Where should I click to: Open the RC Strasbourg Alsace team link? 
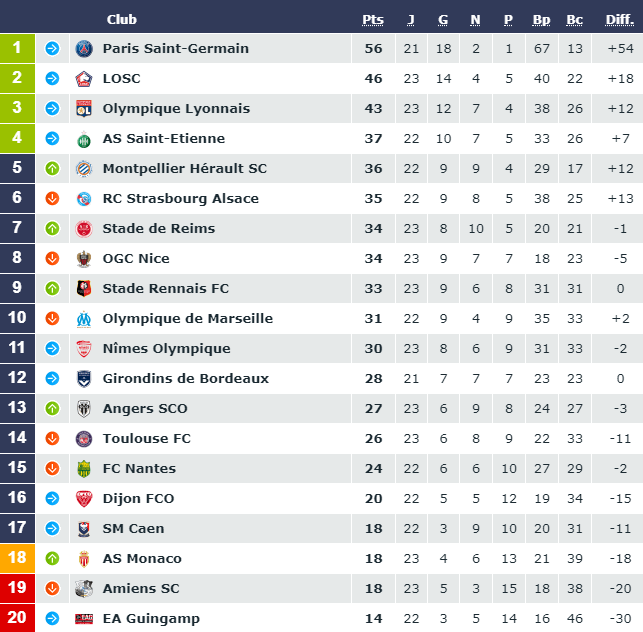click(x=180, y=198)
